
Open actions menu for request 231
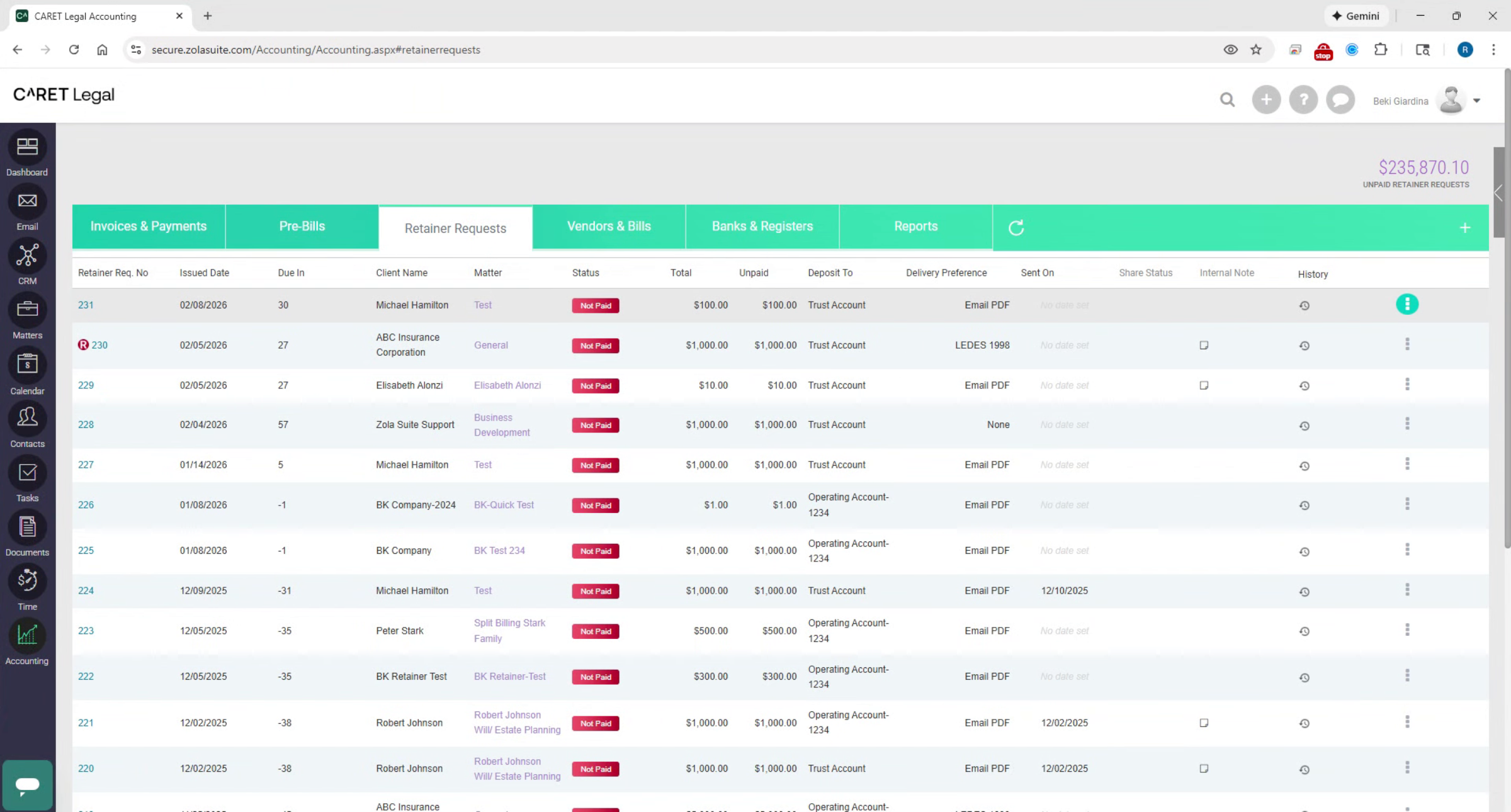point(1407,304)
